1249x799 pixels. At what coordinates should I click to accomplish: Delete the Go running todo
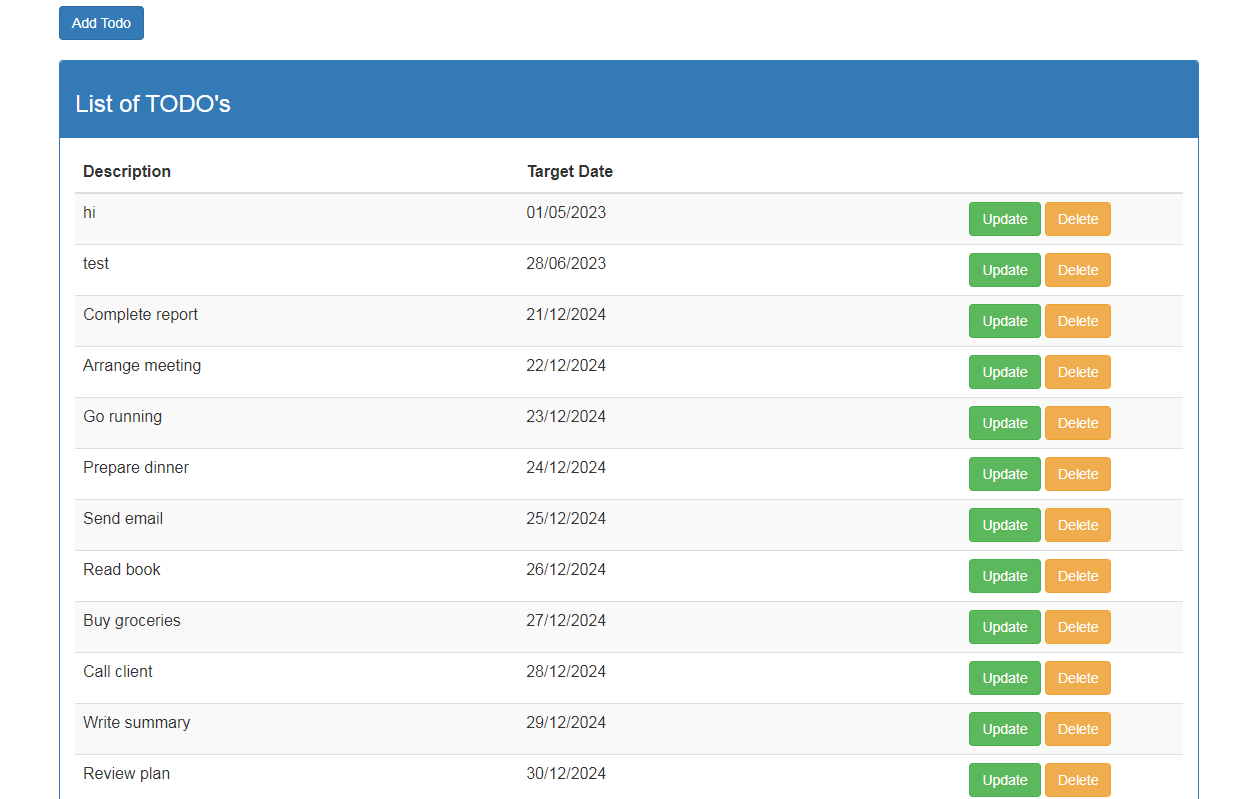[x=1077, y=423]
